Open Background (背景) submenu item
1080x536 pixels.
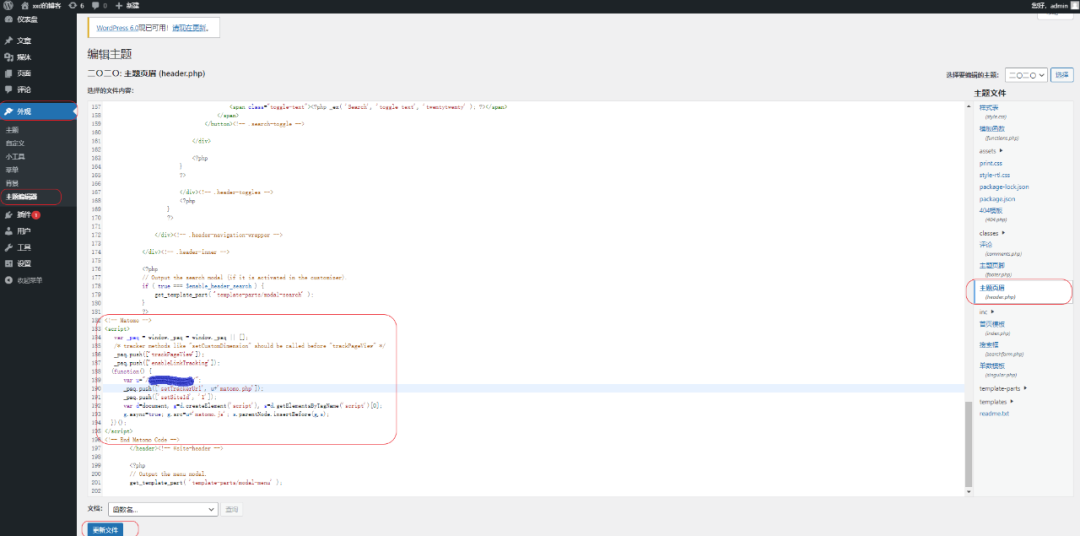pyautogui.click(x=12, y=183)
